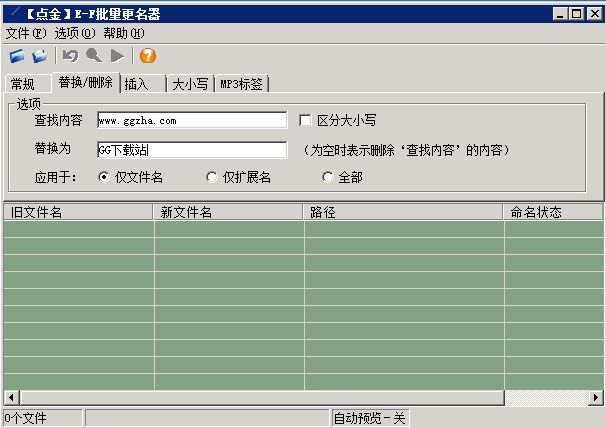Image resolution: width=606 pixels, height=428 pixels.
Task: Select the 全部 radio button
Action: [327, 177]
